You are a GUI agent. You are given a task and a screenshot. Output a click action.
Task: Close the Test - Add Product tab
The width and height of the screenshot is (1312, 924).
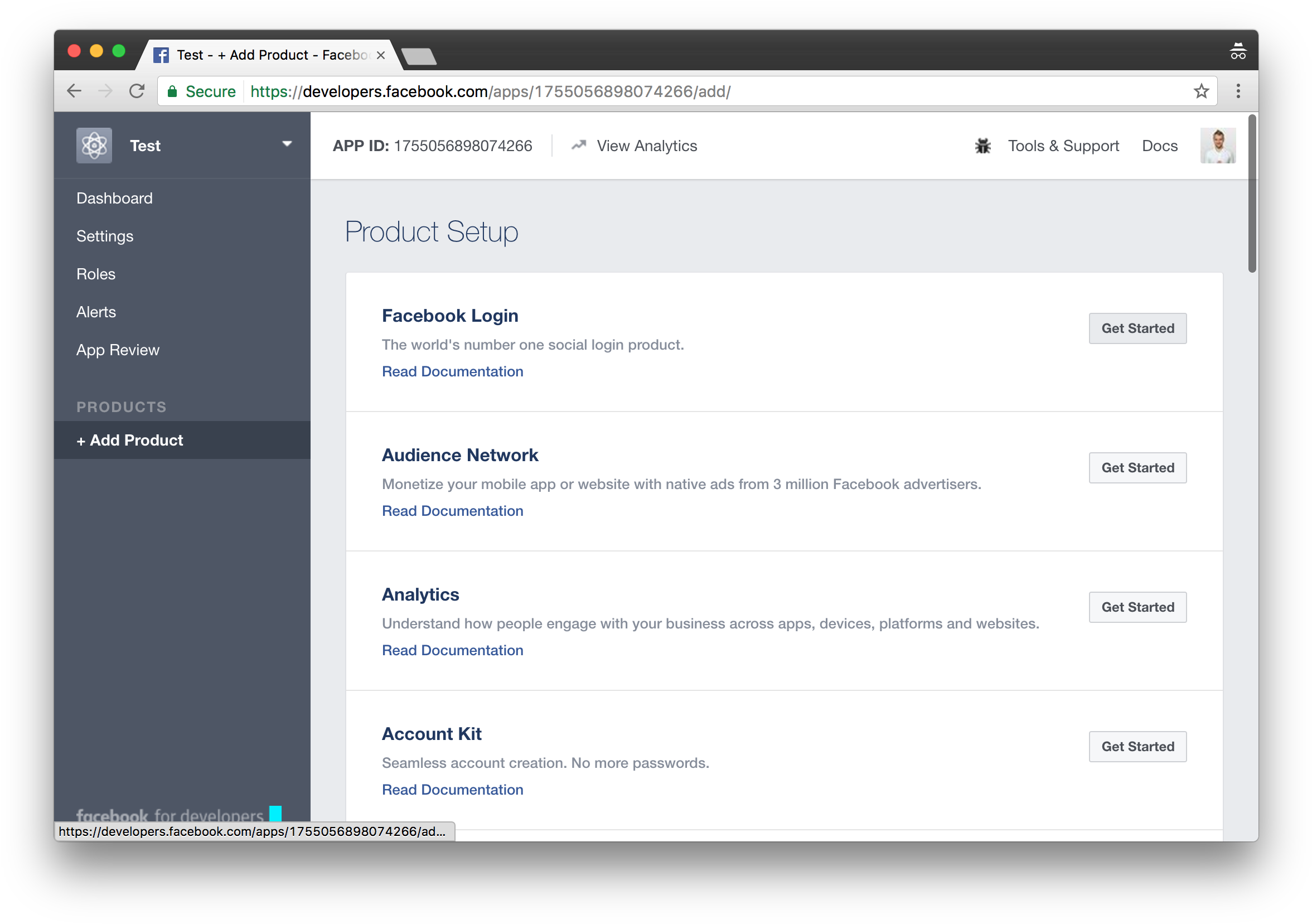381,55
